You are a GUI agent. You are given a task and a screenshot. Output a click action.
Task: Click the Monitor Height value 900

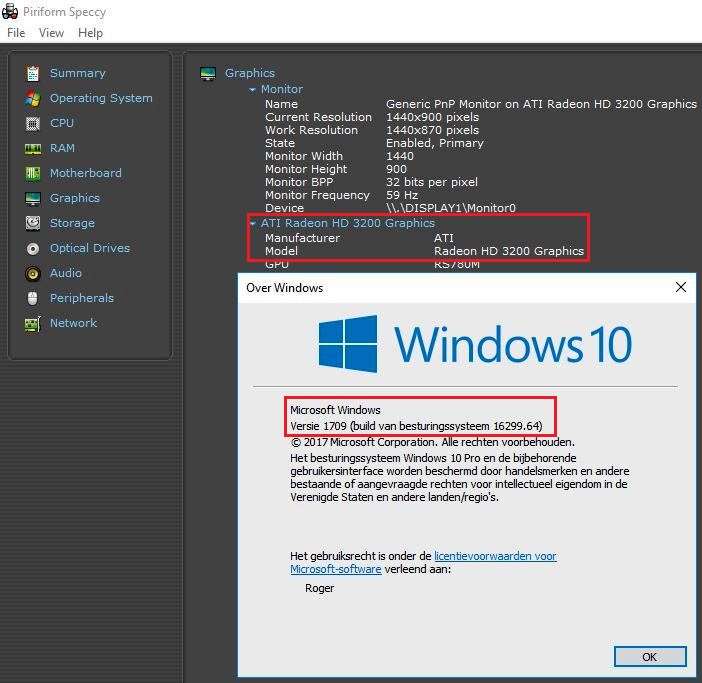[x=396, y=169]
